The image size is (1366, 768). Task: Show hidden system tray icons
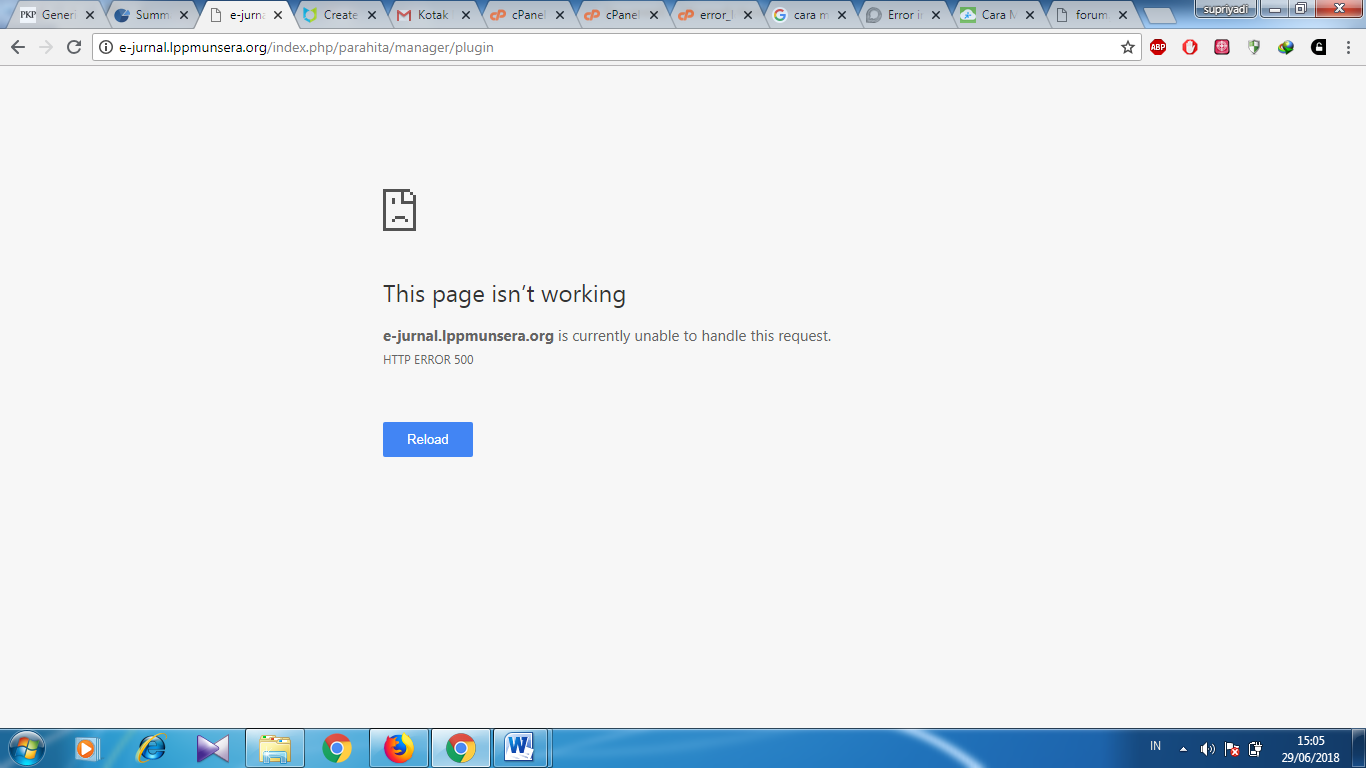click(x=1183, y=749)
